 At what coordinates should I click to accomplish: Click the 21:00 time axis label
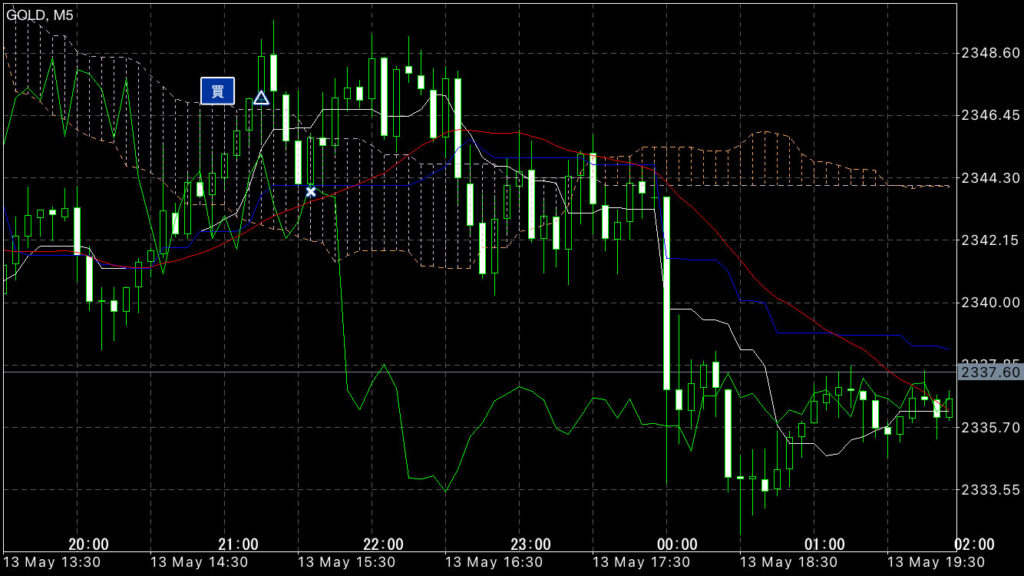[x=238, y=544]
